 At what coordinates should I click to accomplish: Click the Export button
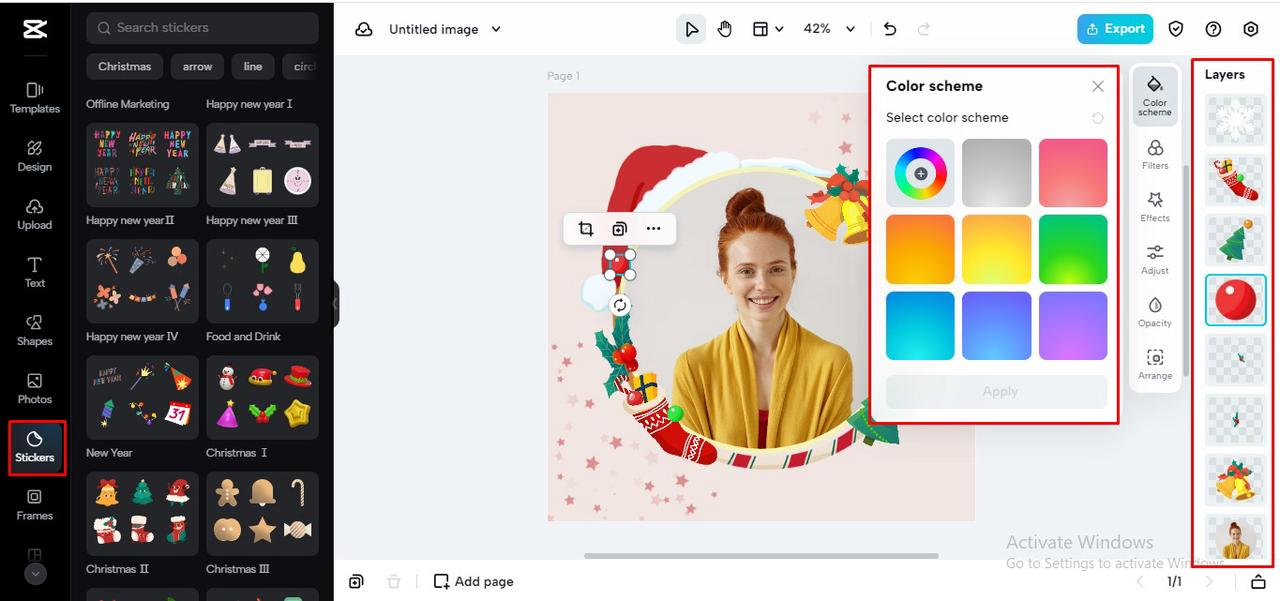[1115, 29]
